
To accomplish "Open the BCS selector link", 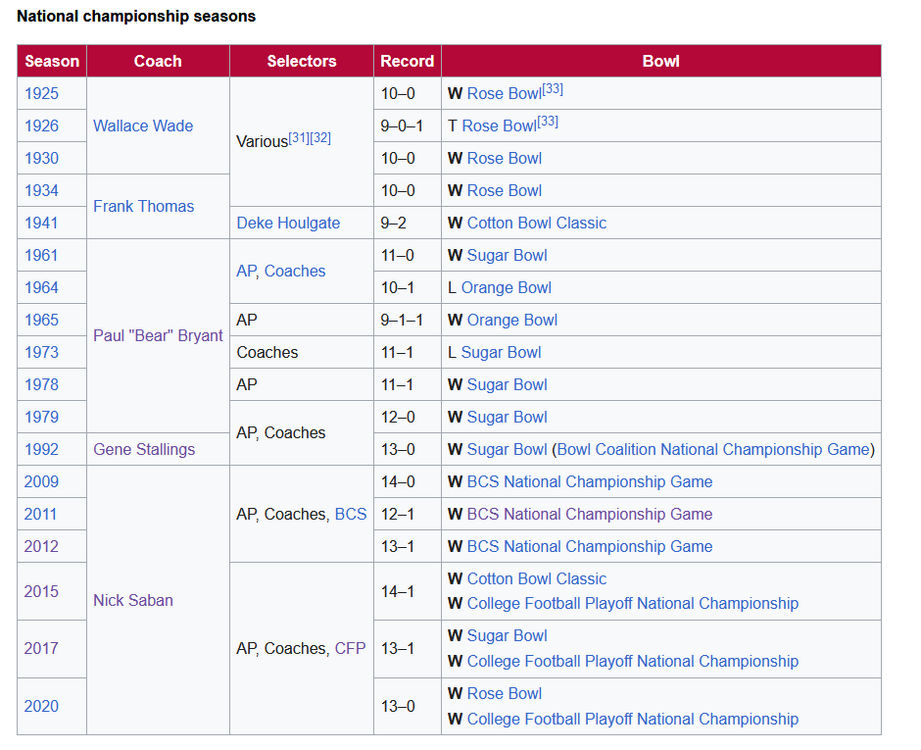I will pos(350,514).
